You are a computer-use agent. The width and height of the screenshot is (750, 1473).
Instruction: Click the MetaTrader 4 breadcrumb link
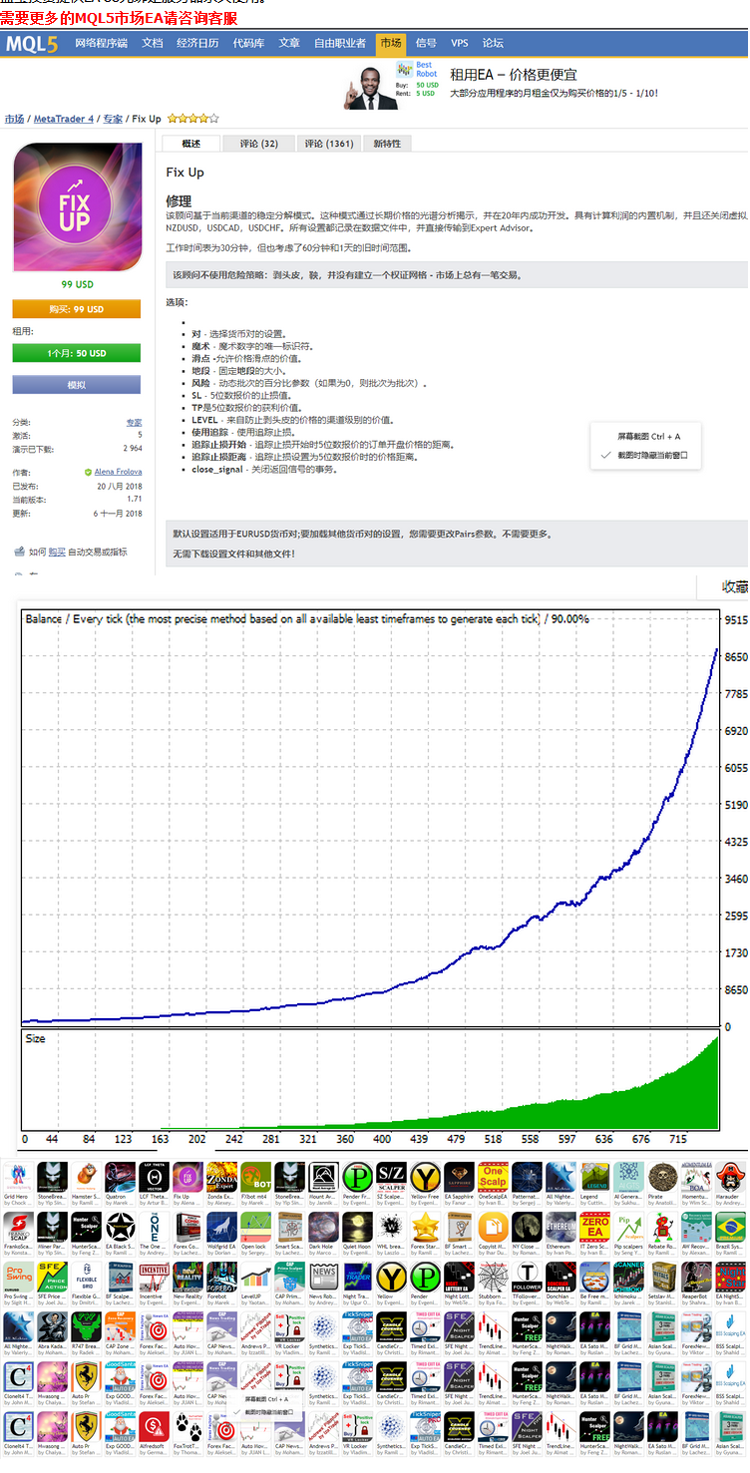tap(63, 119)
